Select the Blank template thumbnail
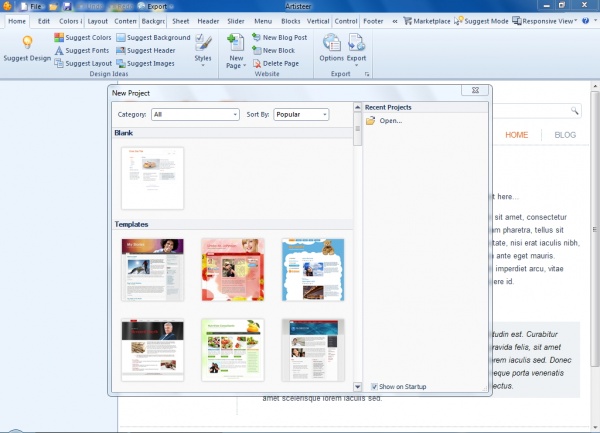The height and width of the screenshot is (433, 600). pos(153,178)
